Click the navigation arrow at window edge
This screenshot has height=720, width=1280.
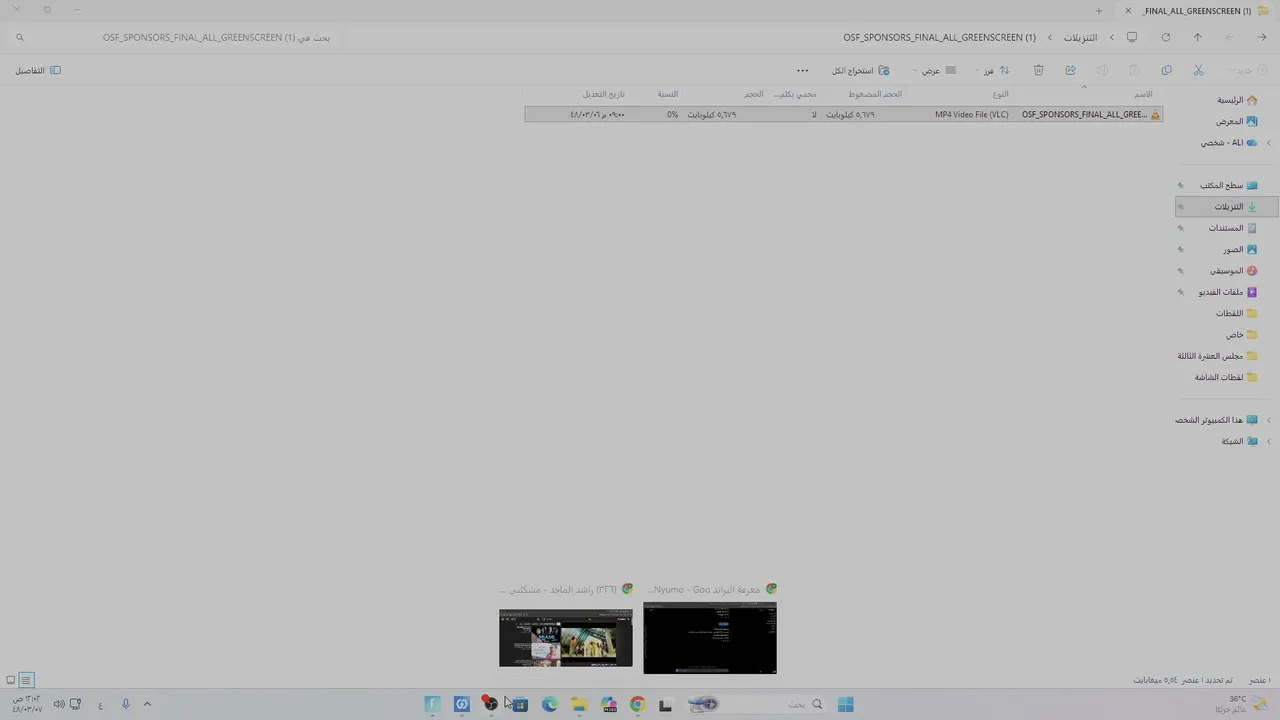pyautogui.click(x=1262, y=37)
